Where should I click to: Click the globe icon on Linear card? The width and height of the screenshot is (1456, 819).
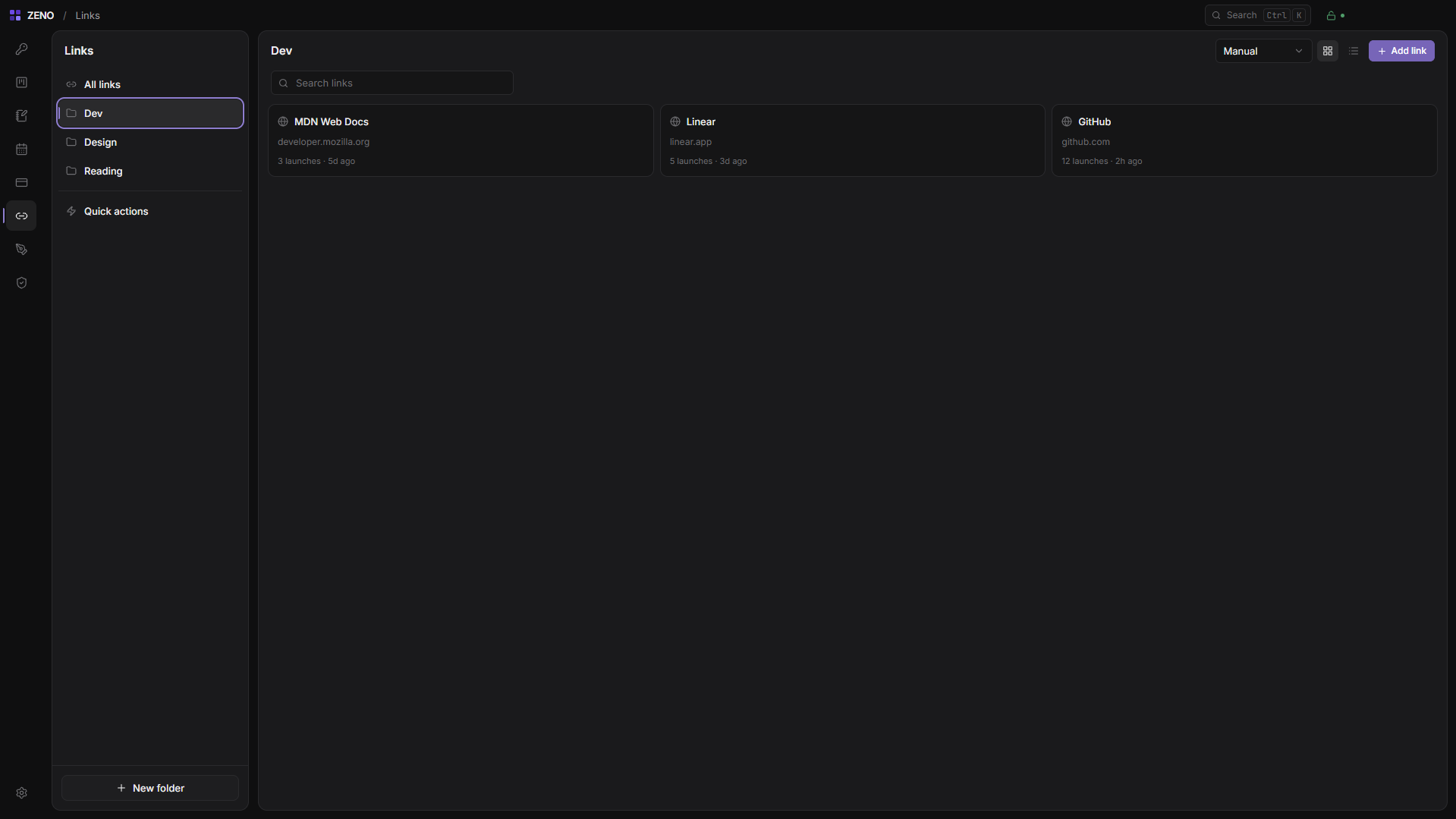675,121
